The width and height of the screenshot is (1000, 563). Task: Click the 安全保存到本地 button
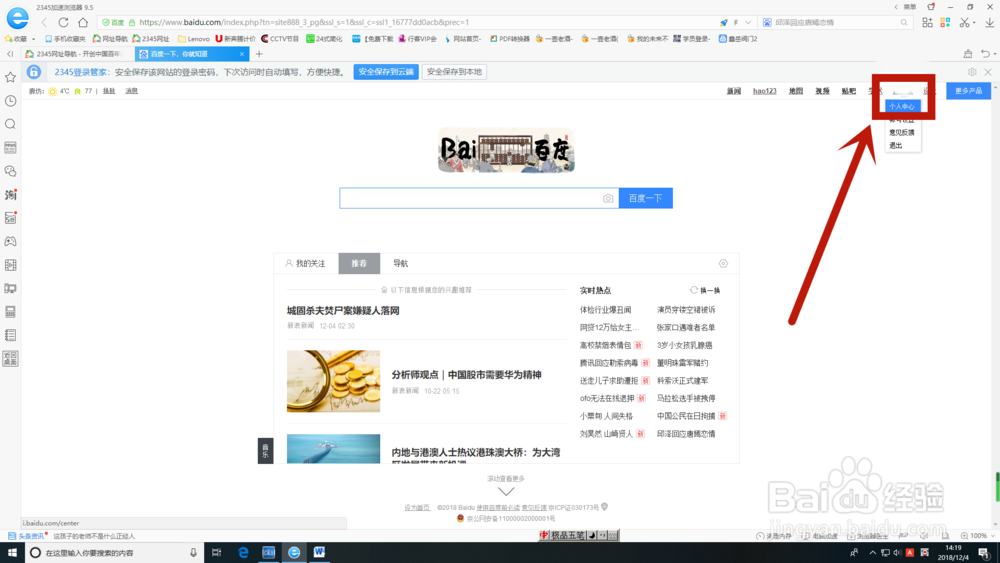coord(454,72)
